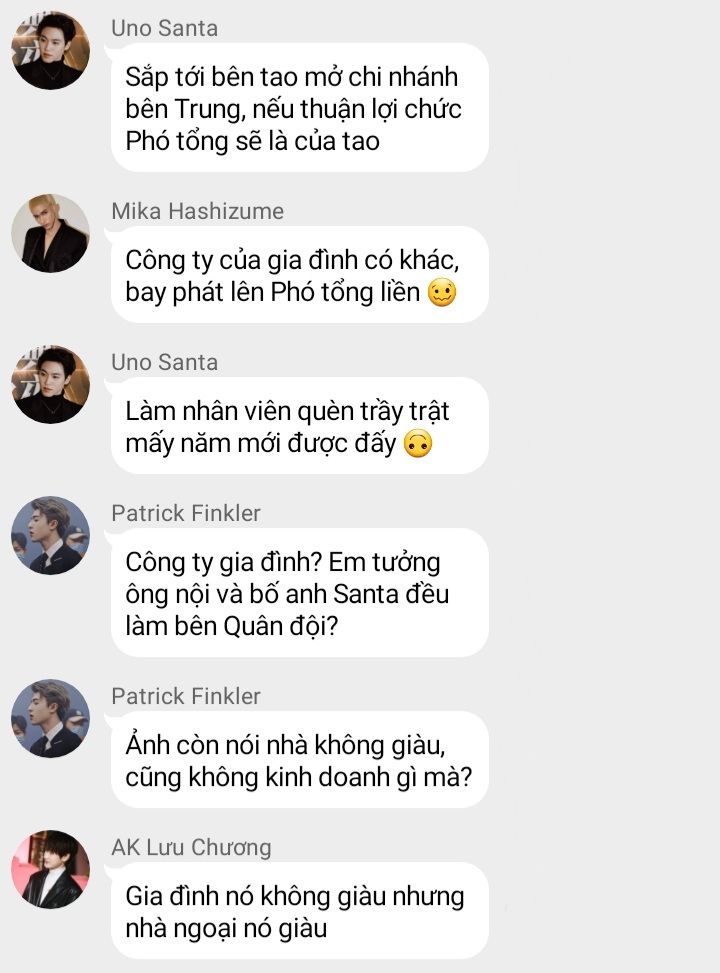Click the upside-down face emoji in Santa's message
The width and height of the screenshot is (720, 973).
(418, 444)
